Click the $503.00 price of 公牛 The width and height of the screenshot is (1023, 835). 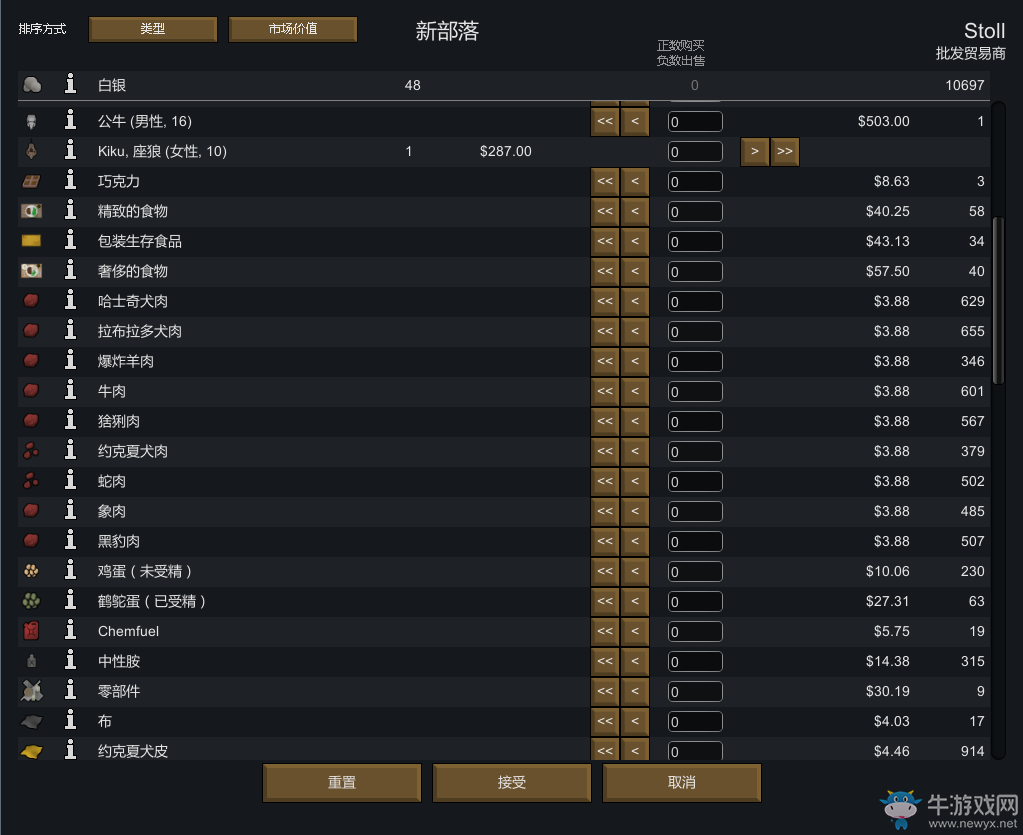883,121
